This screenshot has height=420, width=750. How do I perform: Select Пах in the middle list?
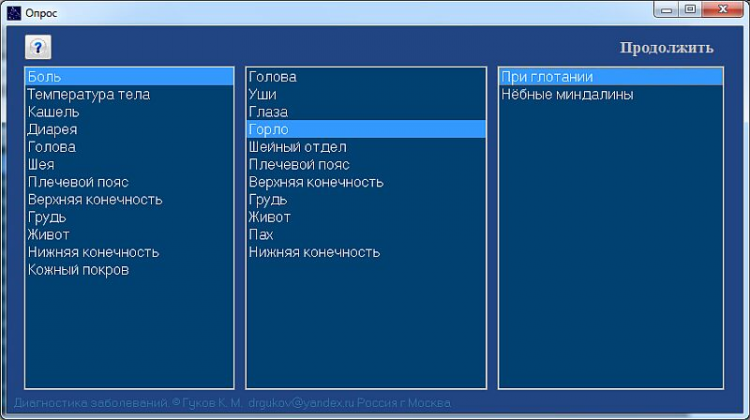(x=366, y=235)
